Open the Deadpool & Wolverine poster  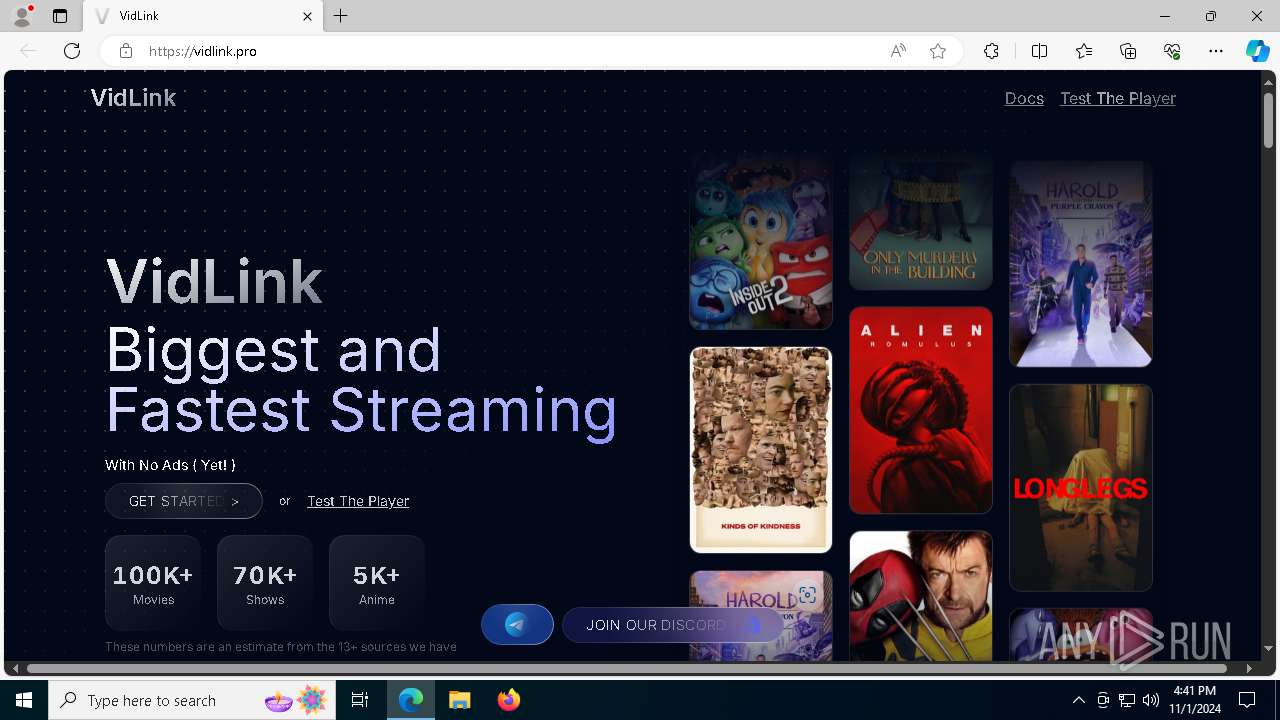click(921, 596)
